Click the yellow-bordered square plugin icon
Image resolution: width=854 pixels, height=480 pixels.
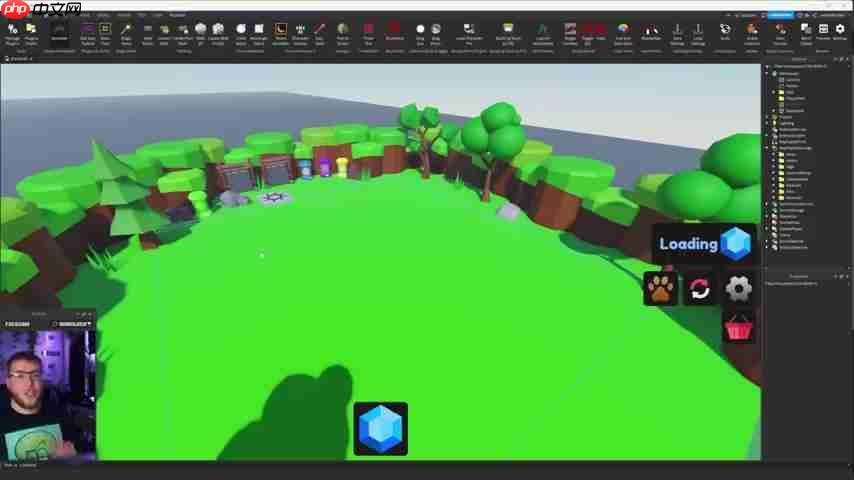[105, 28]
